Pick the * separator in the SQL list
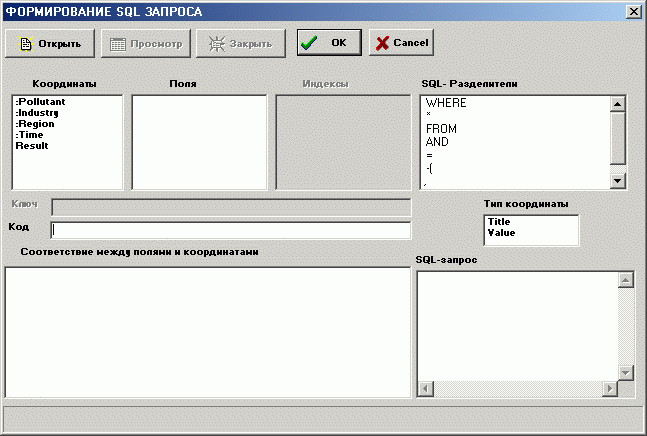Image resolution: width=647 pixels, height=436 pixels. (x=428, y=114)
